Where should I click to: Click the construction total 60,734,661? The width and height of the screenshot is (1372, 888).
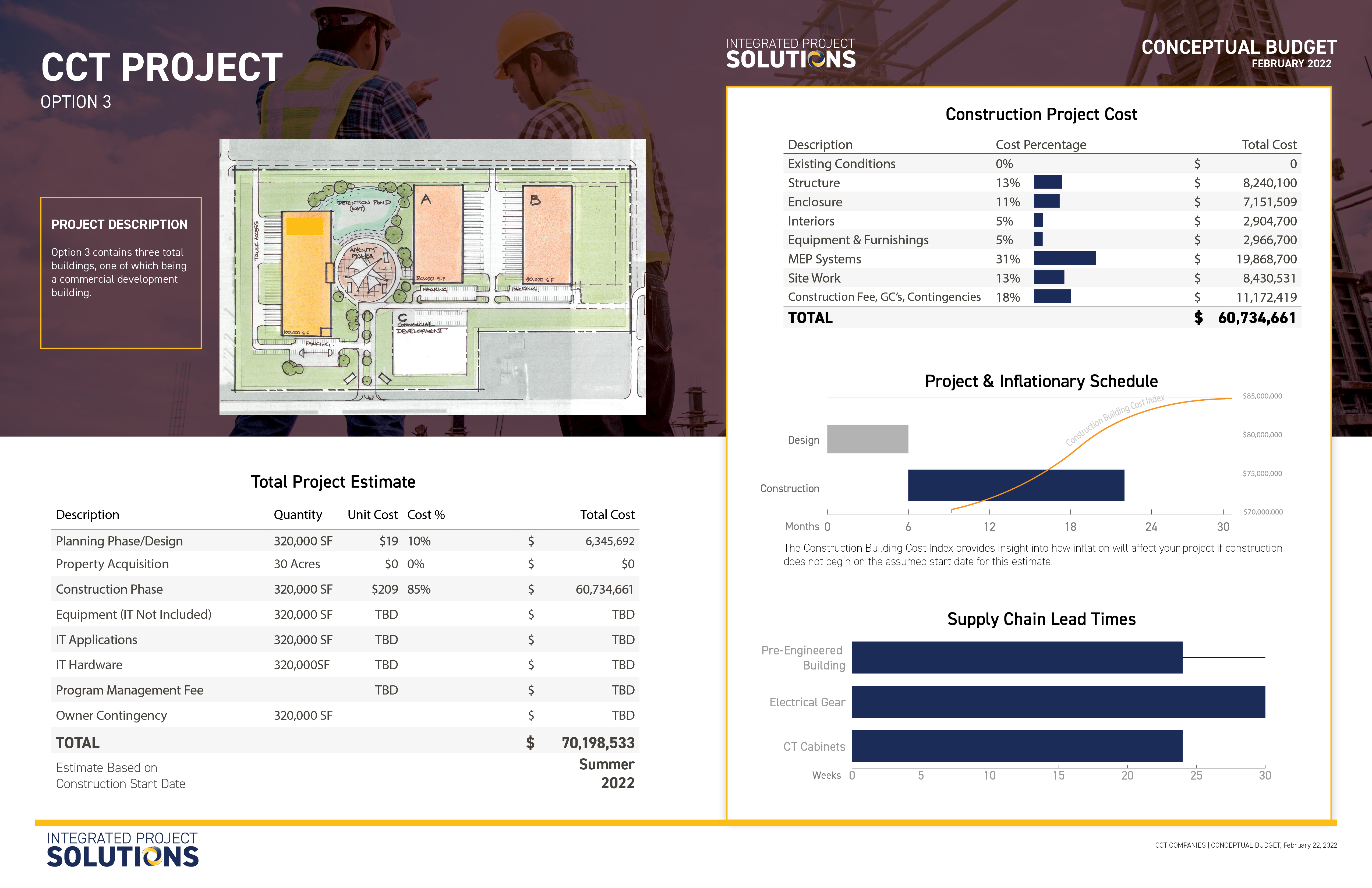point(1257,318)
